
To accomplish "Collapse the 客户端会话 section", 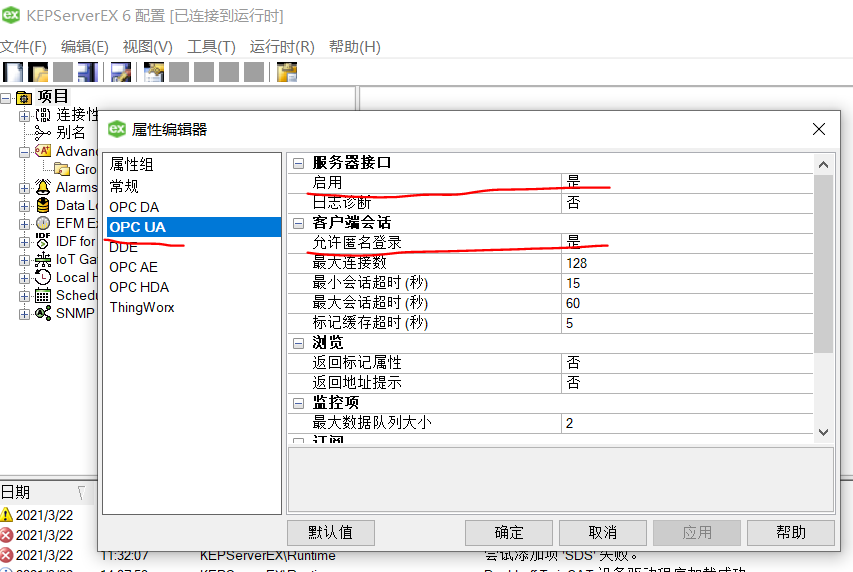I will (298, 223).
